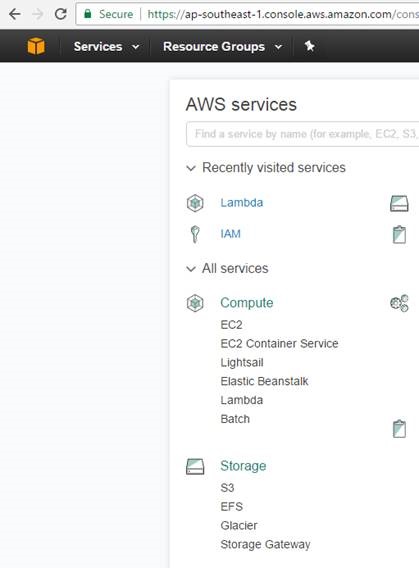
Task: Click the Find a service search field
Action: coord(302,134)
